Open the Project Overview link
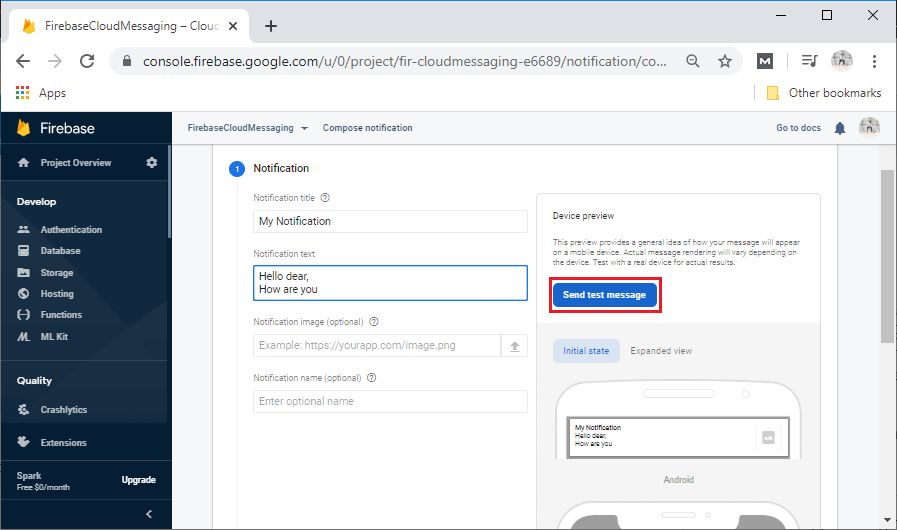This screenshot has width=897, height=530. coord(76,163)
